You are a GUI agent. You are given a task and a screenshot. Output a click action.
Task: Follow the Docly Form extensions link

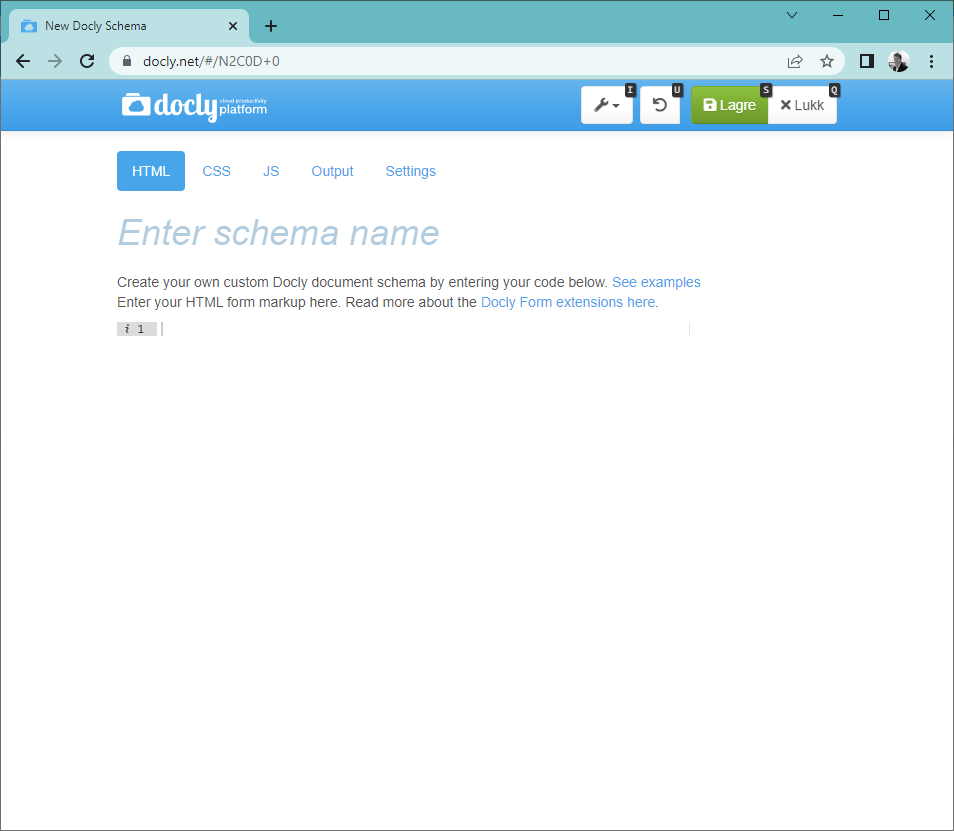(x=569, y=302)
